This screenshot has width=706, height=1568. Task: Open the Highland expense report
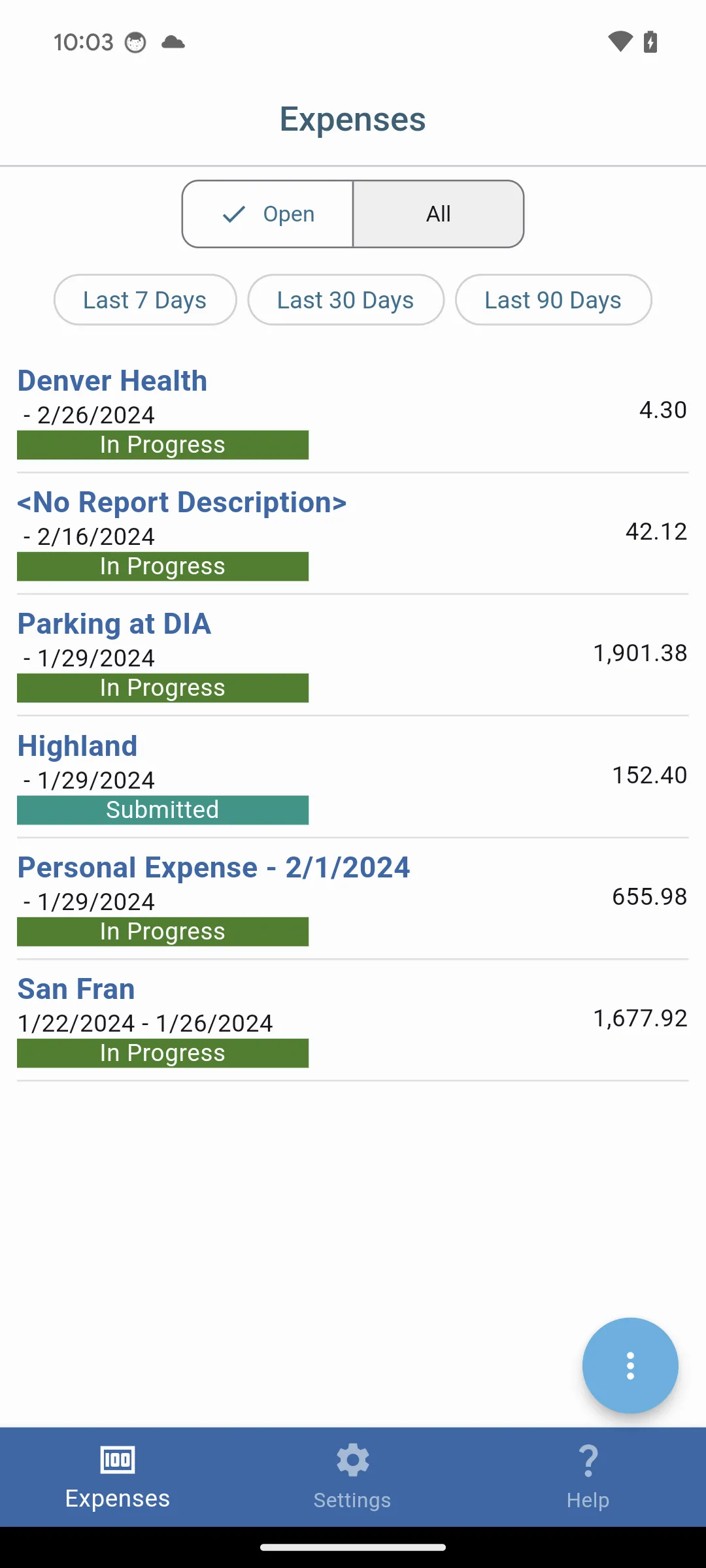point(78,746)
